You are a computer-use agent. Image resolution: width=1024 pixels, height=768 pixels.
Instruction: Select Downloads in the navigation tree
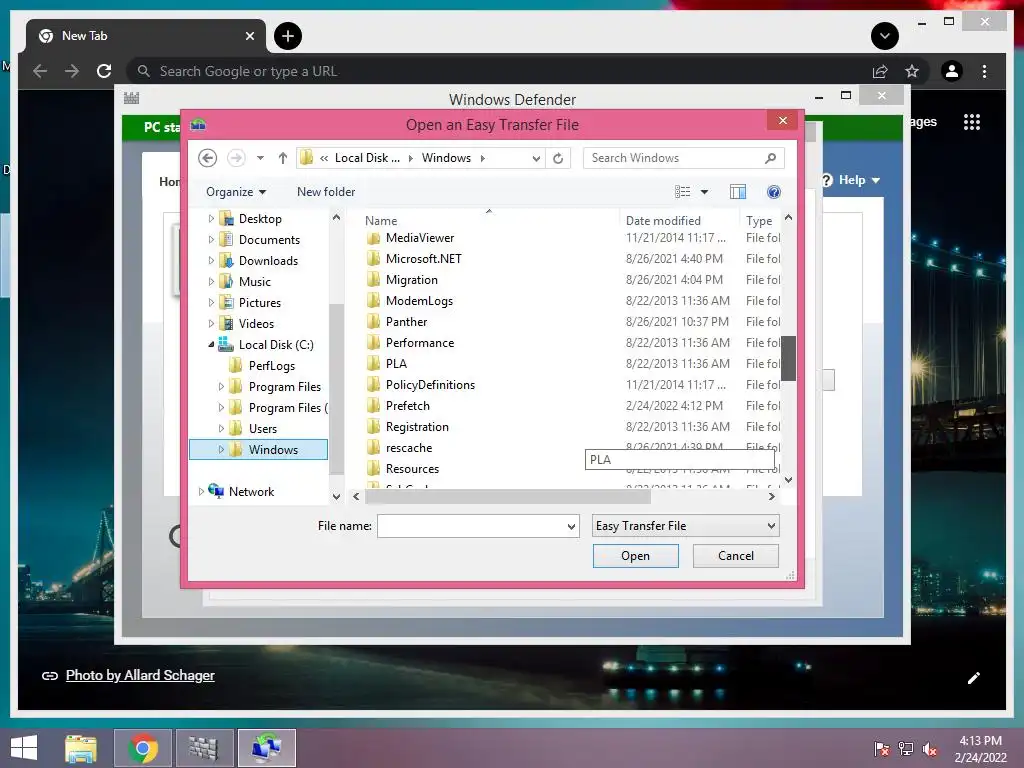268,261
